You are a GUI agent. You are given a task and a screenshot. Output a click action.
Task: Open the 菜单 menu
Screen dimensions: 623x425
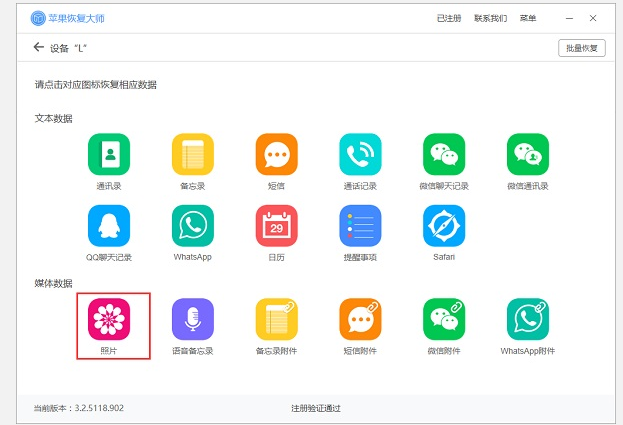tap(528, 18)
